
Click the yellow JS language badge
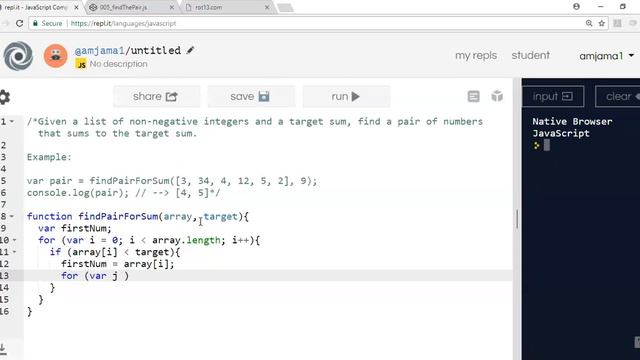point(81,64)
